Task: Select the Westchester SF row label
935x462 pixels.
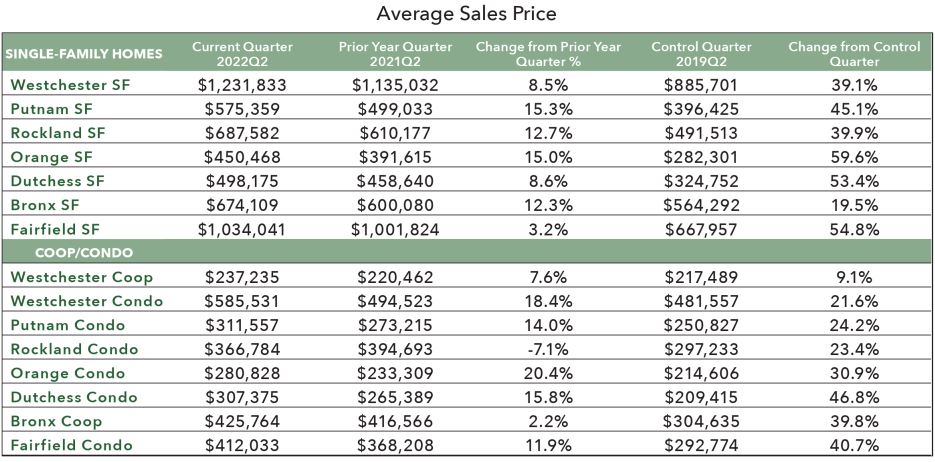Action: coord(70,85)
